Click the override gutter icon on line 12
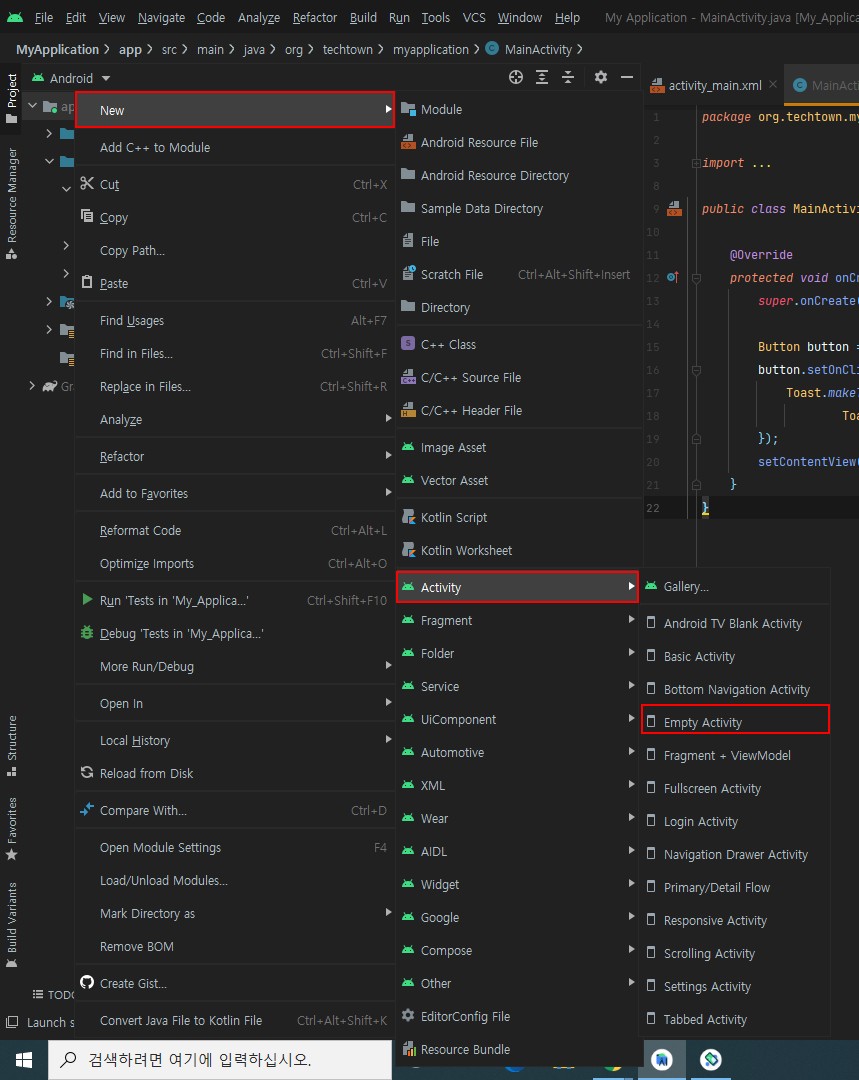The height and width of the screenshot is (1080, 859). [673, 277]
